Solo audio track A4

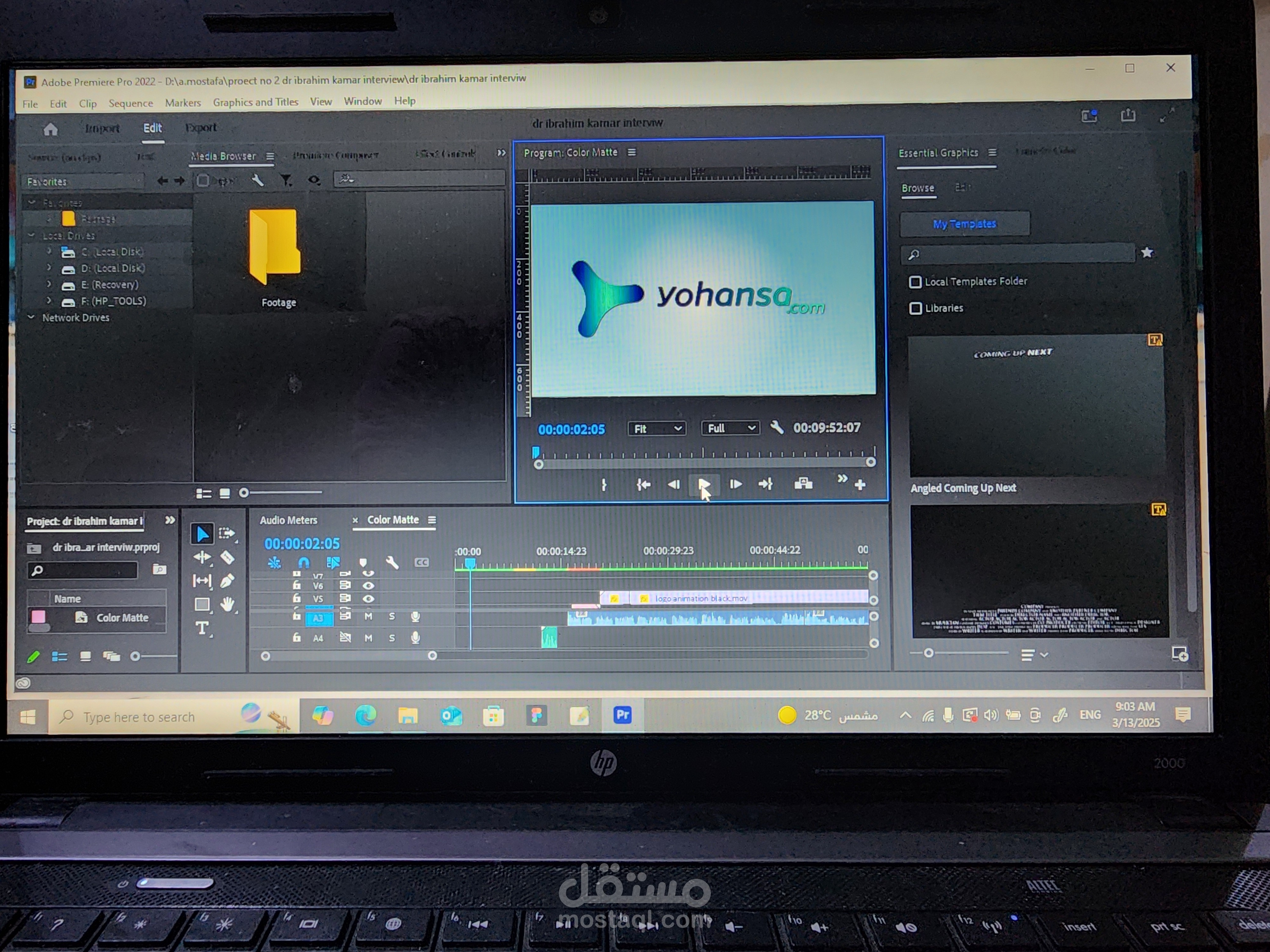click(x=392, y=638)
